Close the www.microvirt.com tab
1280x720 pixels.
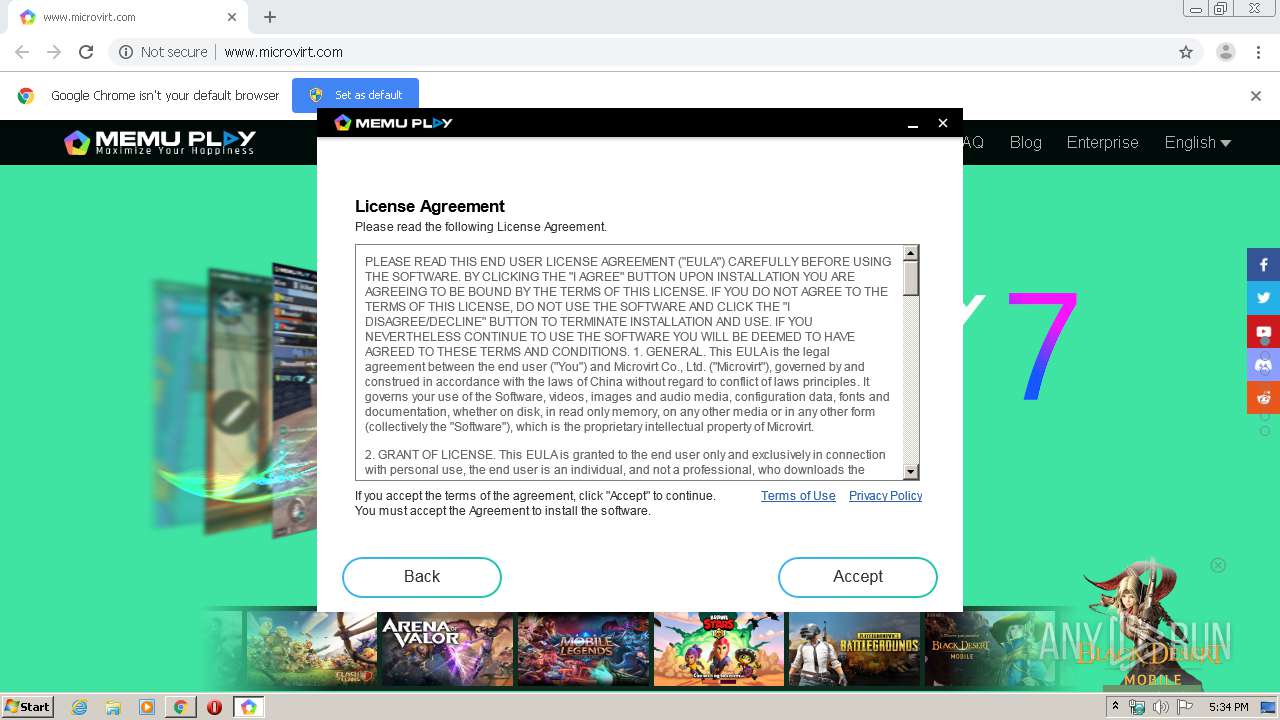[x=232, y=17]
